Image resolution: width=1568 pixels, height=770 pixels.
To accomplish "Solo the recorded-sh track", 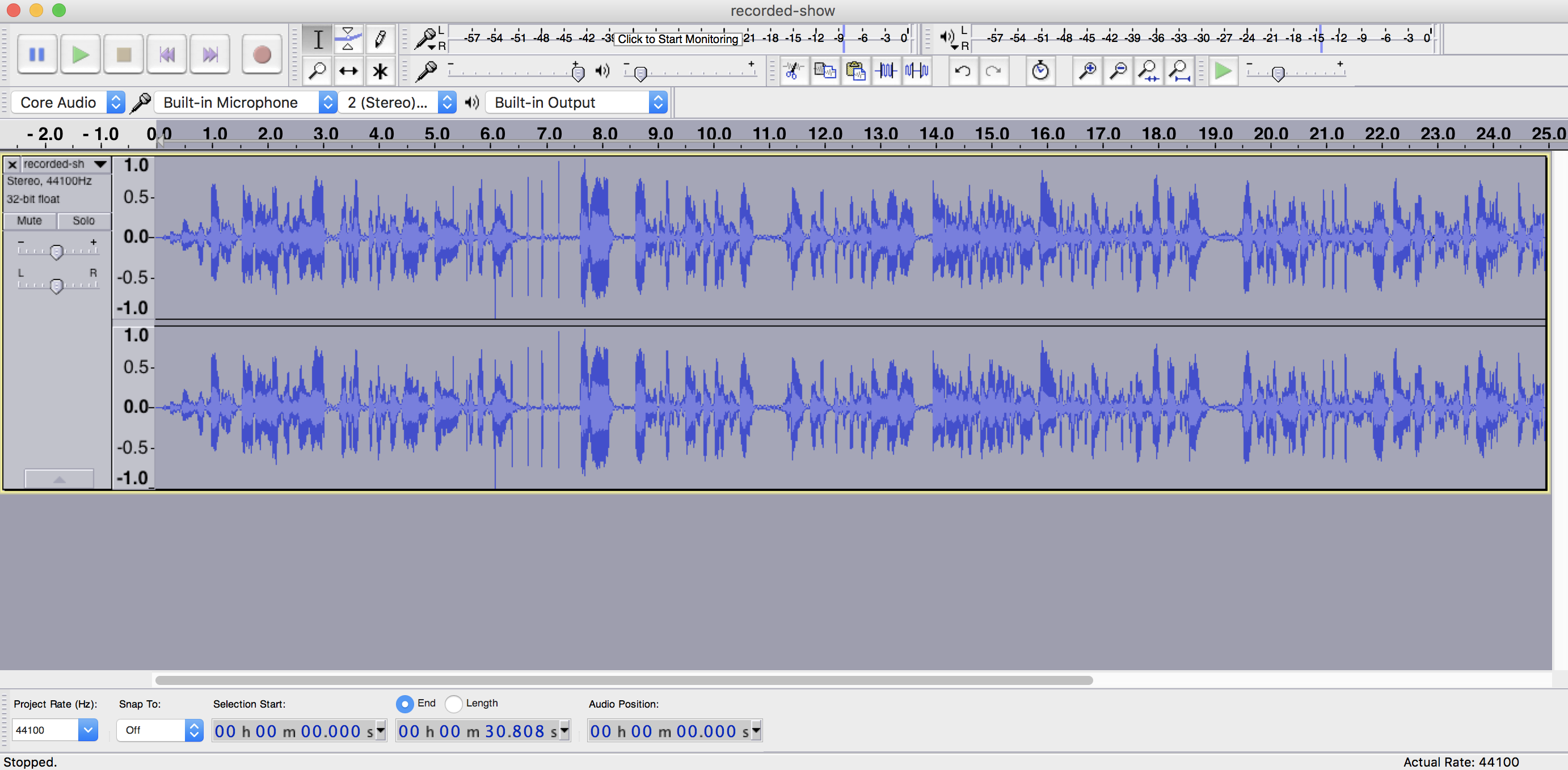I will pyautogui.click(x=83, y=221).
